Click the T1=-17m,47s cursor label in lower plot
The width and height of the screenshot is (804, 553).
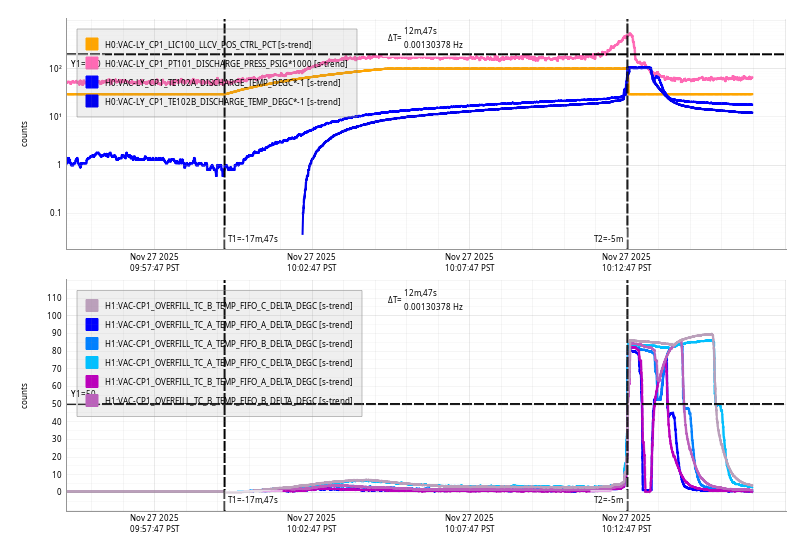pyautogui.click(x=252, y=499)
